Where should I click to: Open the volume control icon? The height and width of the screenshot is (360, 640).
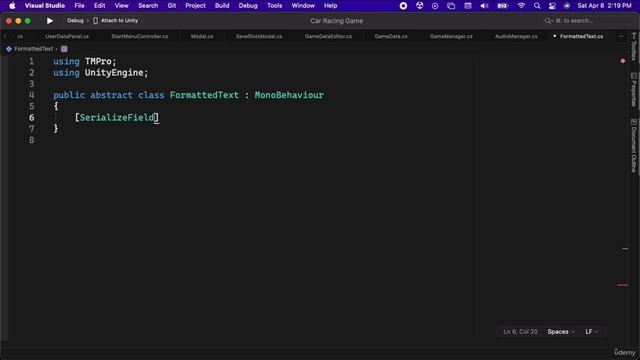484,6
